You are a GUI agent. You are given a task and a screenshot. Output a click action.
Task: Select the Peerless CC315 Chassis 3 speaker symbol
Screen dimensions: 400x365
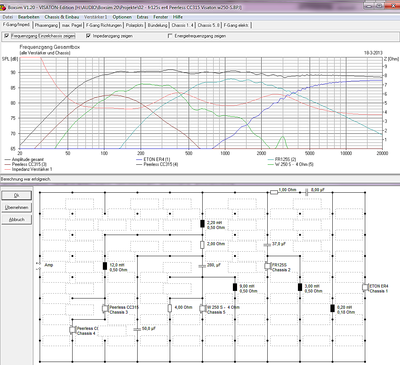[x=105, y=308]
